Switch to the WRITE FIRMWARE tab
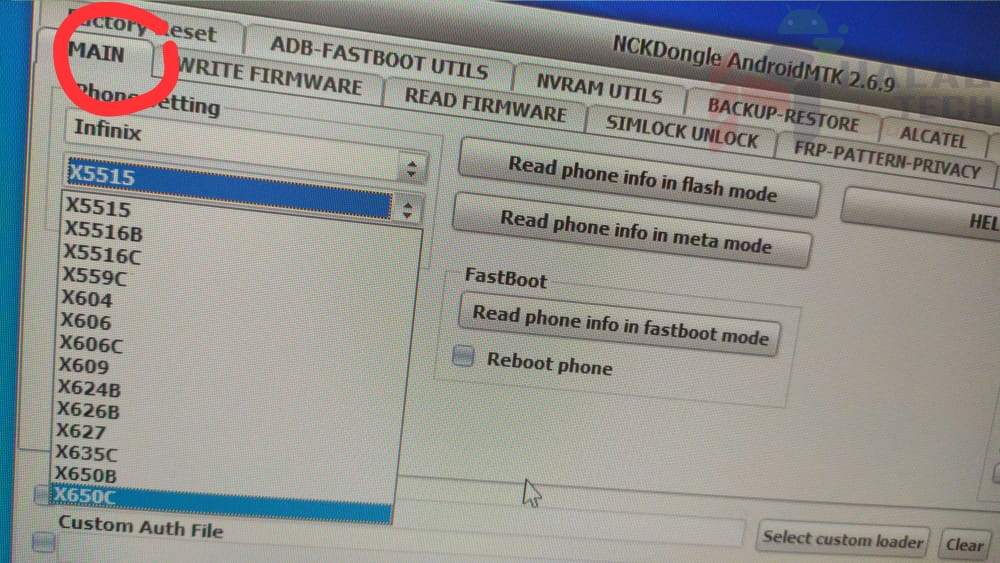This screenshot has height=563, width=1000. pyautogui.click(x=268, y=78)
